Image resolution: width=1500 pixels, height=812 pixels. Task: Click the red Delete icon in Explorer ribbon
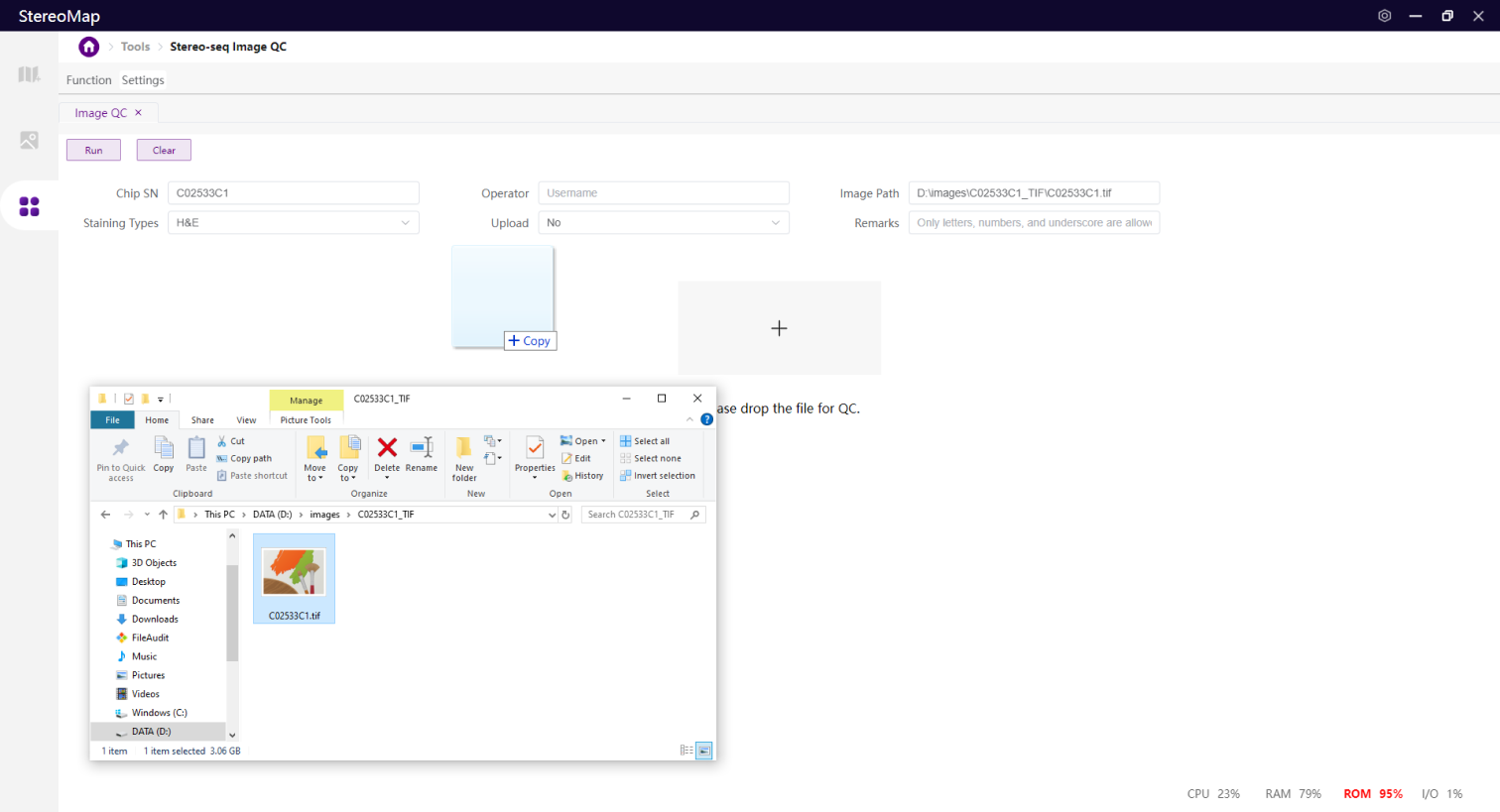click(x=387, y=449)
